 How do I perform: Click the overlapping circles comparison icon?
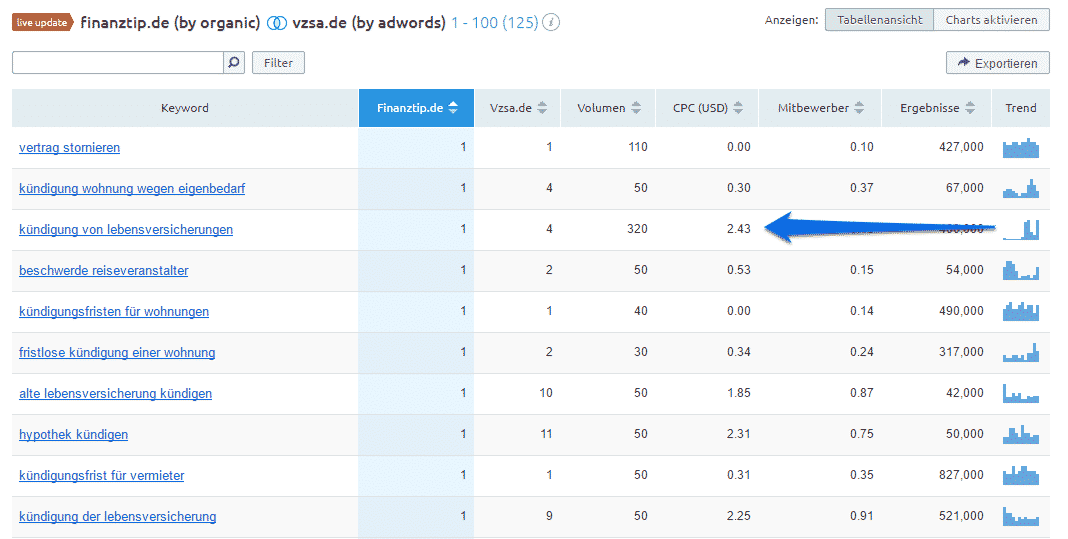coord(276,23)
